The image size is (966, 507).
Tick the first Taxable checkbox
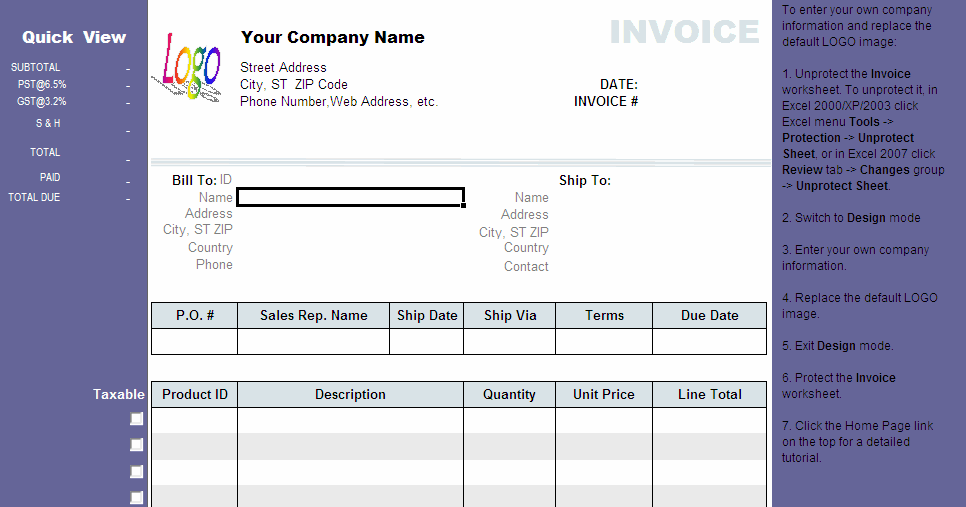tap(137, 419)
